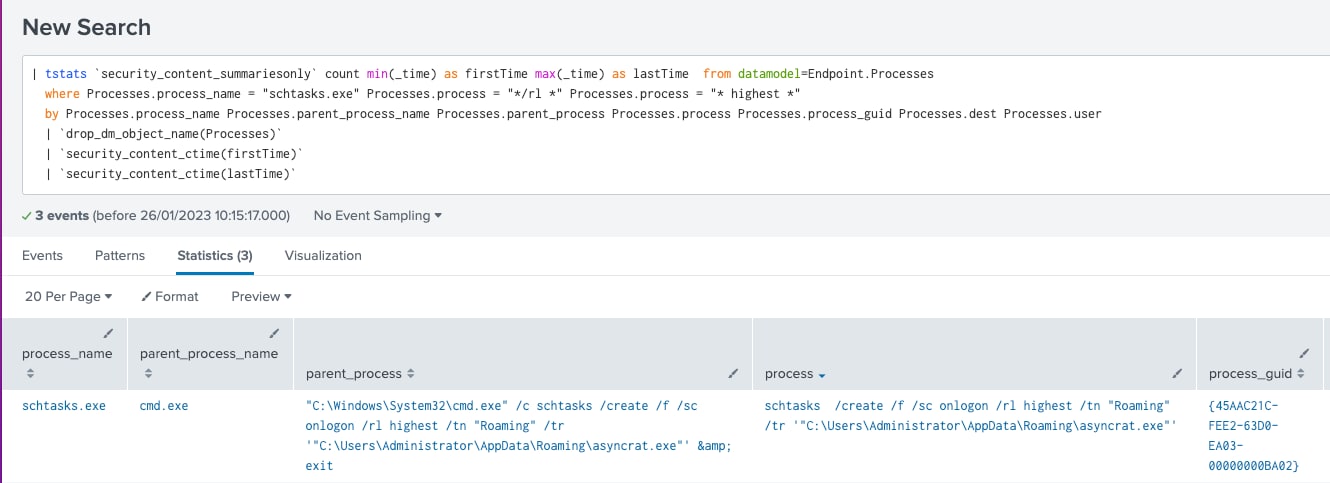Click pencil edit icon on process column
This screenshot has width=1330, height=483.
1177,373
